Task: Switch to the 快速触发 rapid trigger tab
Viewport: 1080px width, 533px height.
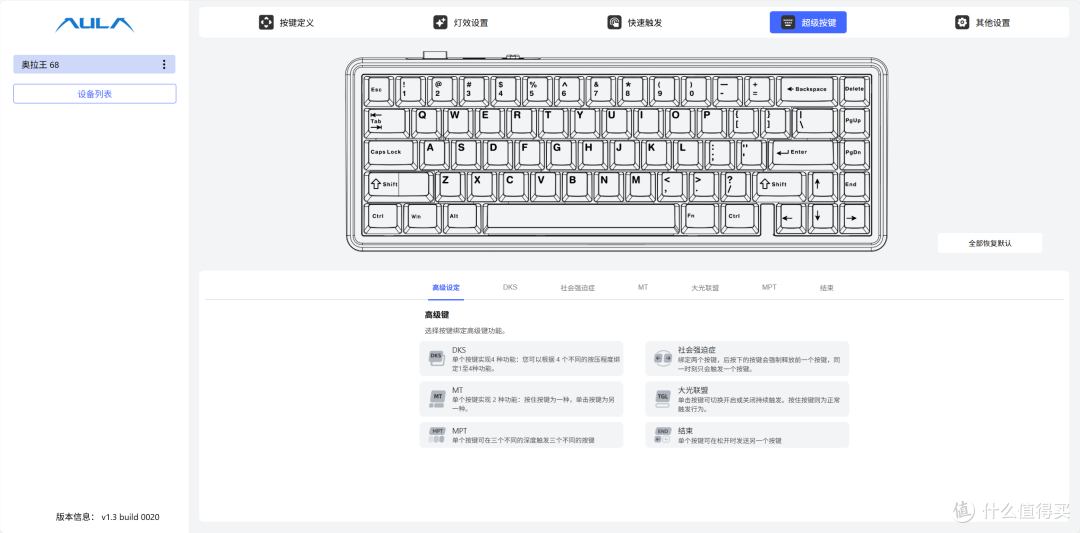Action: (x=634, y=23)
